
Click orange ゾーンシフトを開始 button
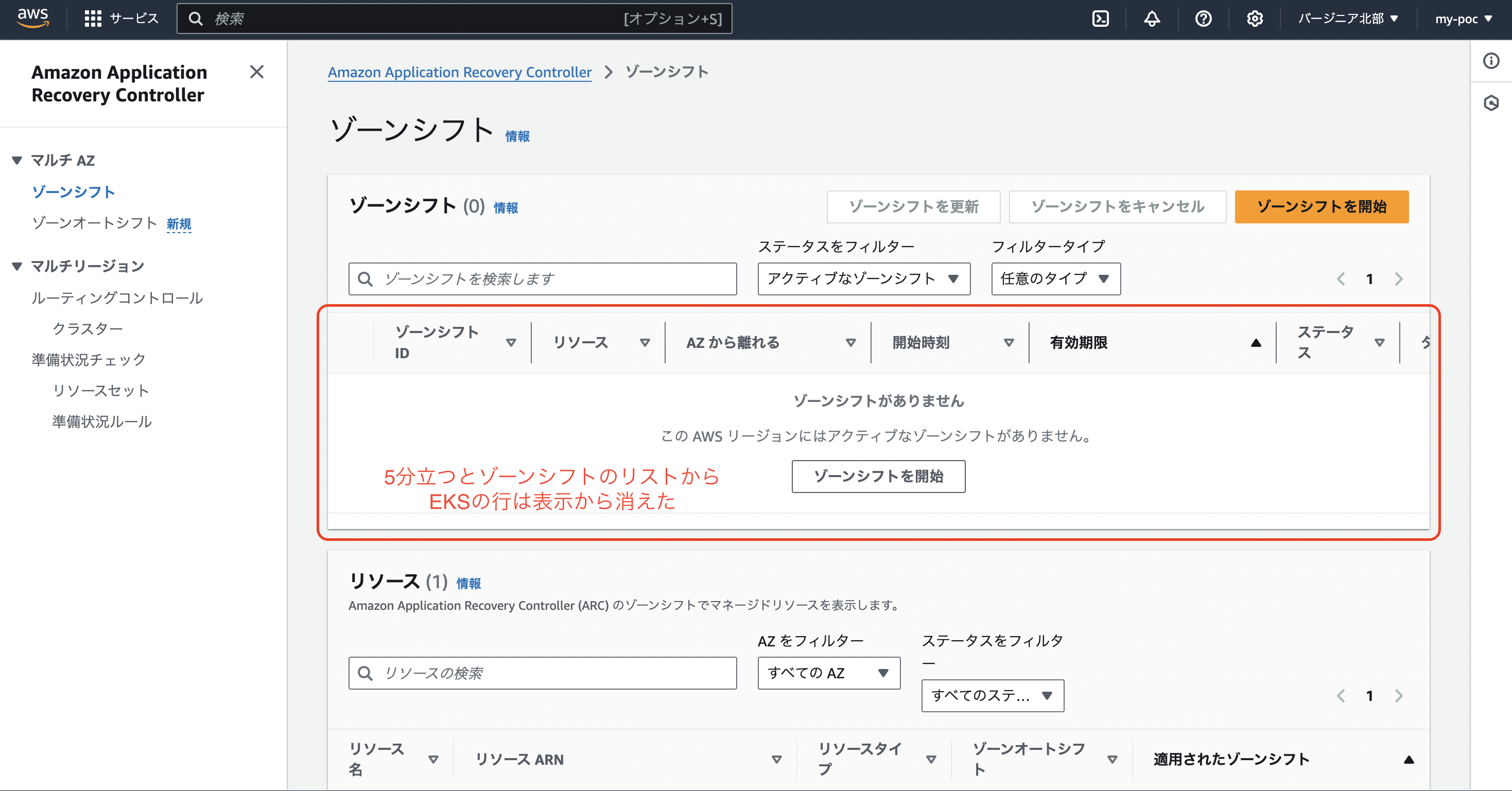(1321, 206)
